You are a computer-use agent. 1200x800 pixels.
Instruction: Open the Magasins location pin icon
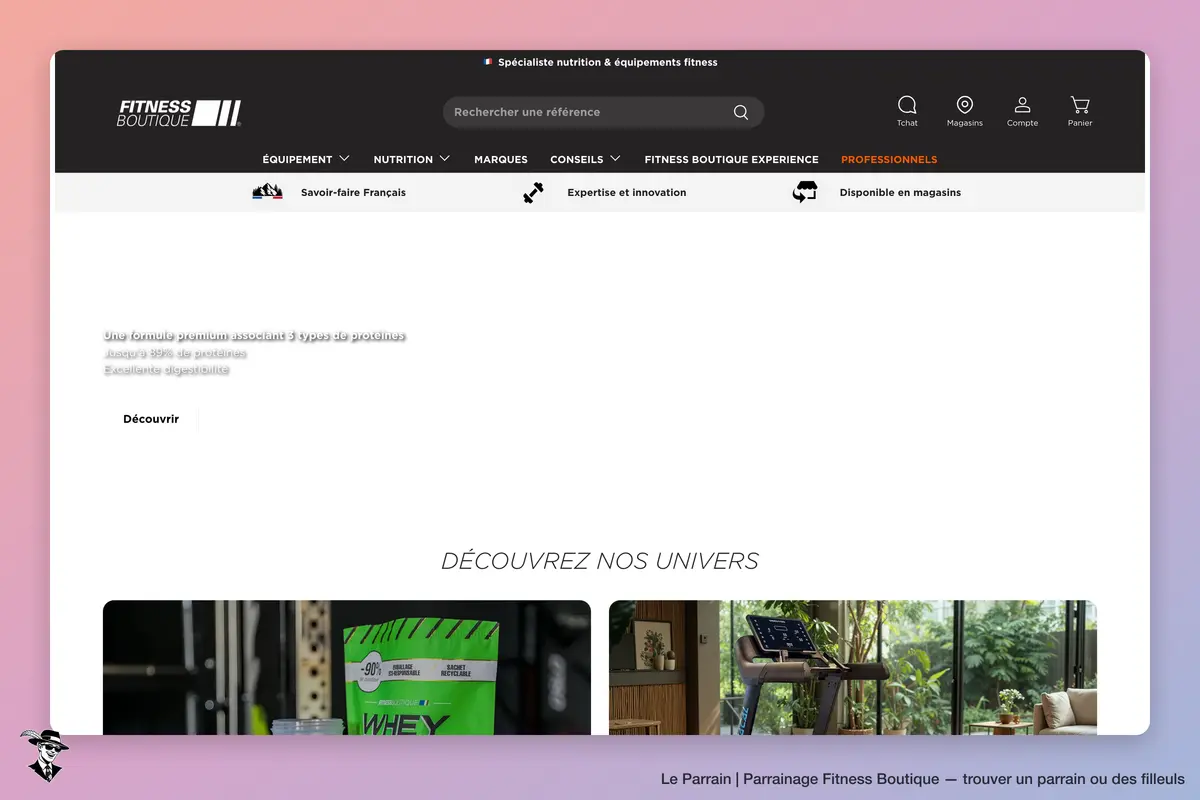965,105
